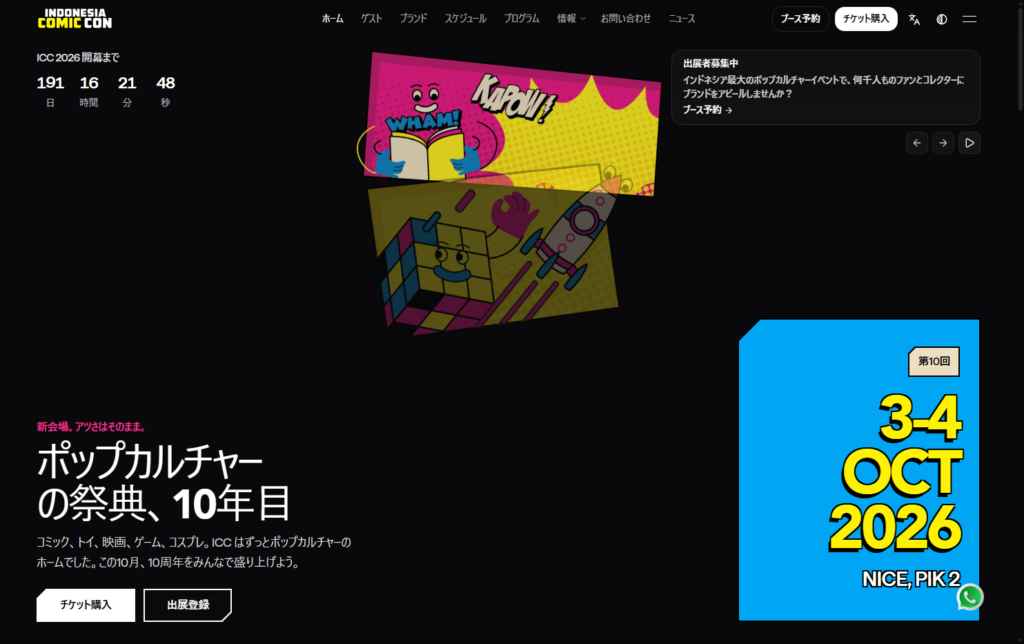Toggle the dark/light theme icon
This screenshot has width=1024, height=644.
pyautogui.click(x=941, y=19)
